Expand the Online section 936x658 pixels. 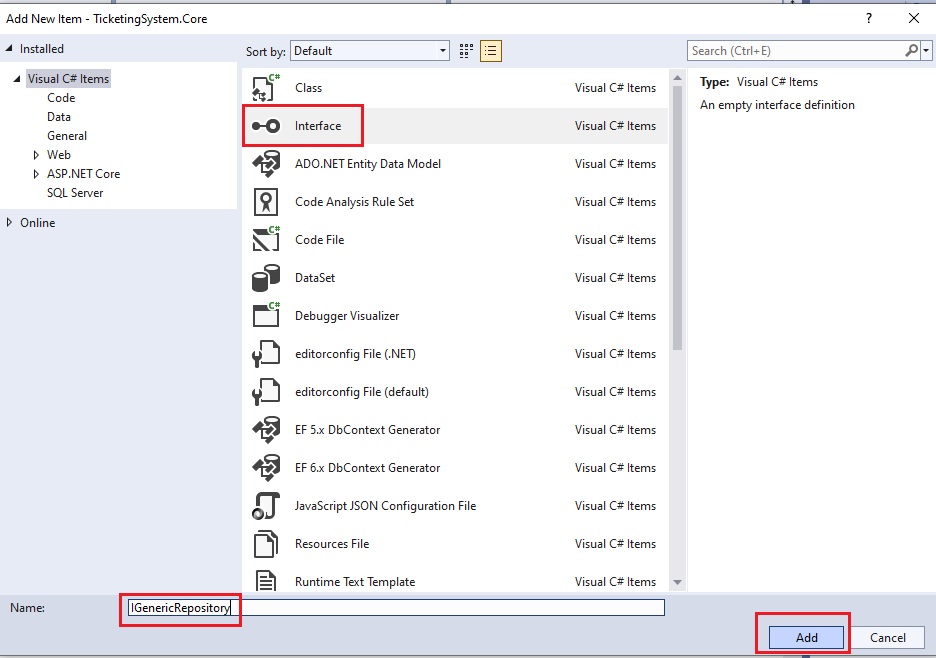pyautogui.click(x=9, y=223)
